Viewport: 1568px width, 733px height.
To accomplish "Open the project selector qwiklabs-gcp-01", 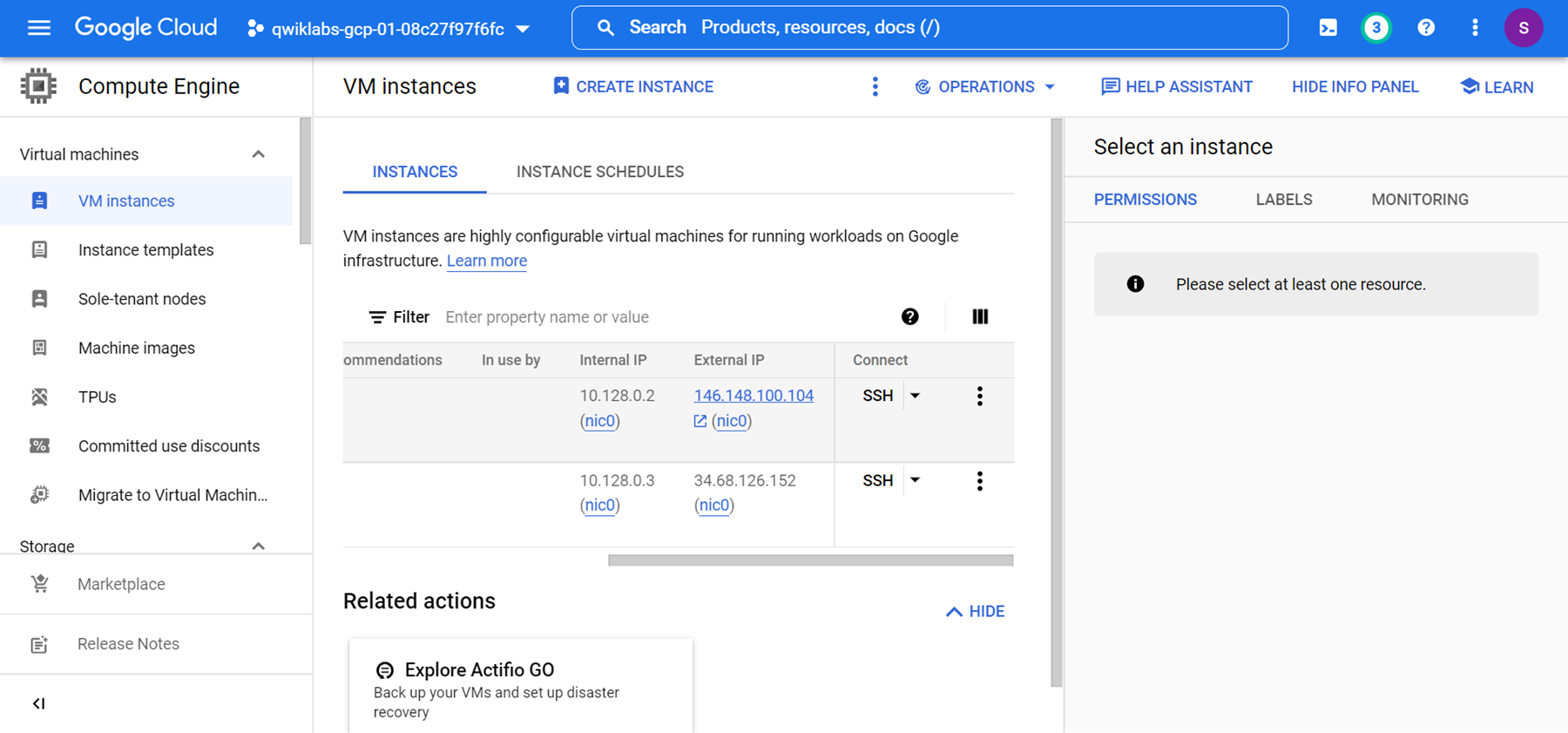I will pos(389,29).
